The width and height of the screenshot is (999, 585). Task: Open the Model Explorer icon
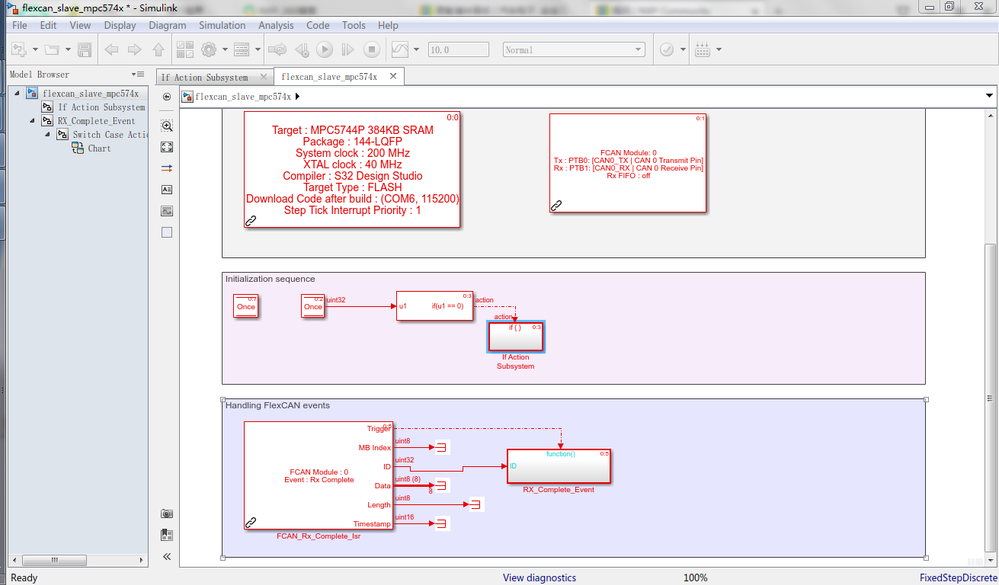pyautogui.click(x=241, y=49)
